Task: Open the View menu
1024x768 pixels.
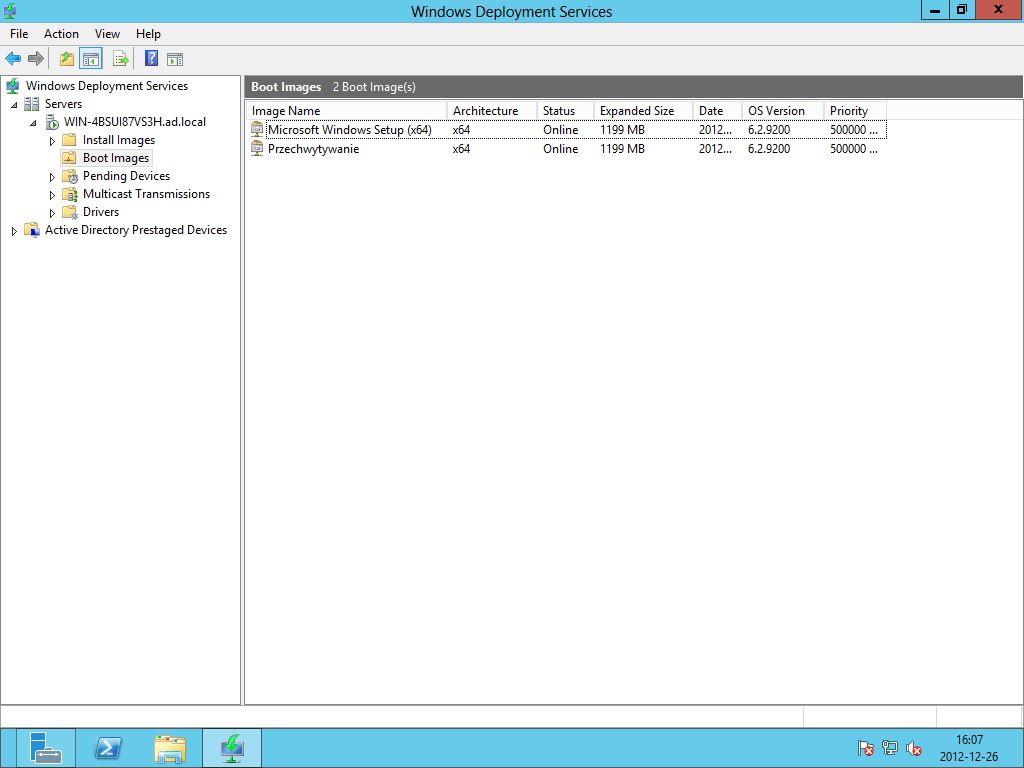Action: click(x=107, y=34)
